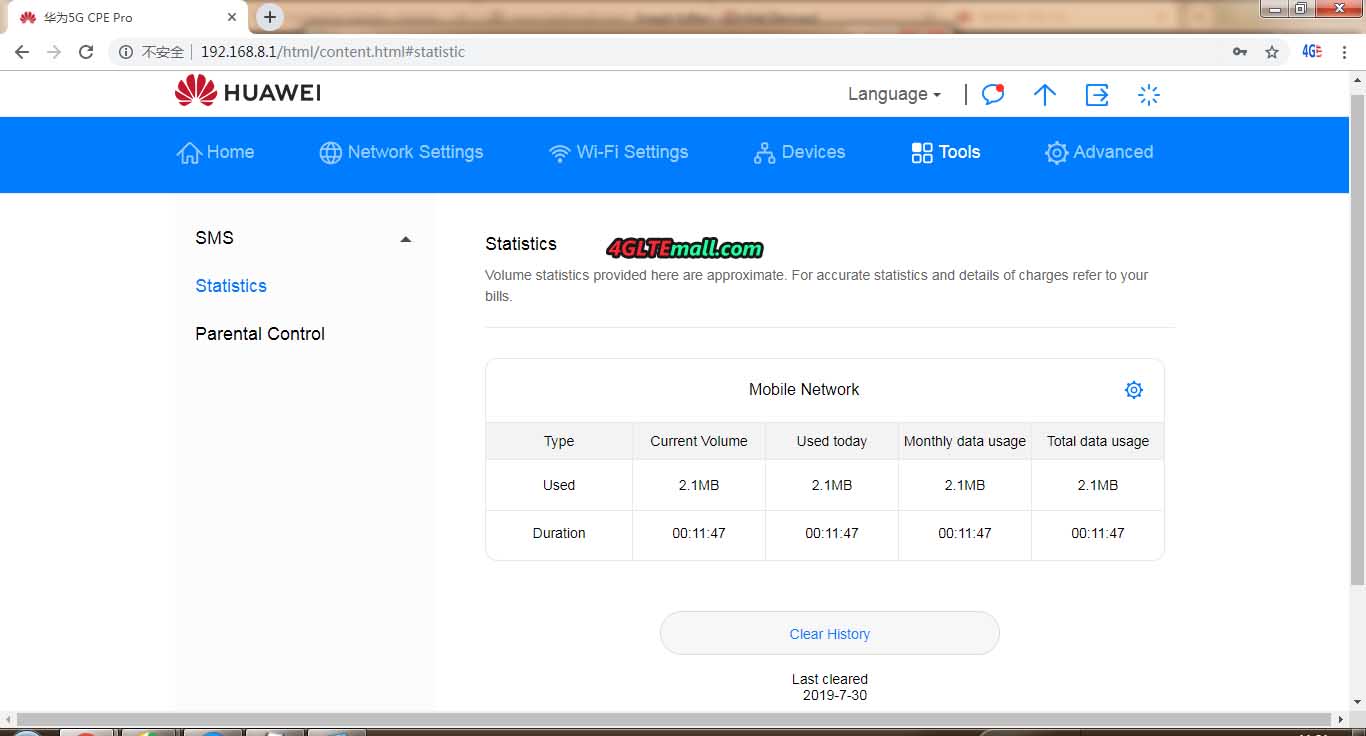Open Chrome three-dot menu
Screen dimensions: 1366x736
point(1345,52)
